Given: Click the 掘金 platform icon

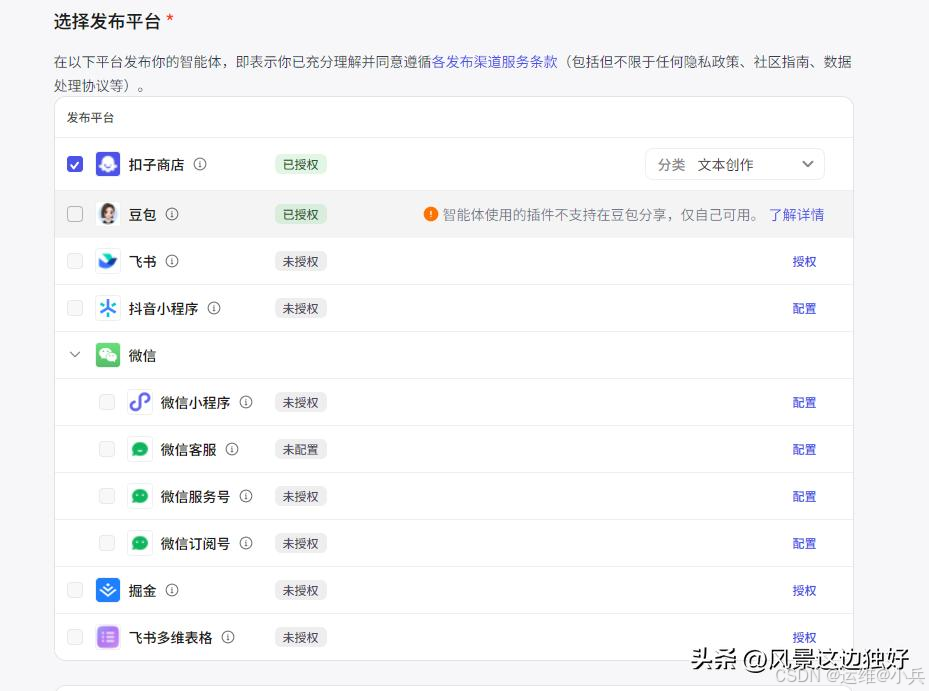Looking at the screenshot, I should (x=107, y=590).
